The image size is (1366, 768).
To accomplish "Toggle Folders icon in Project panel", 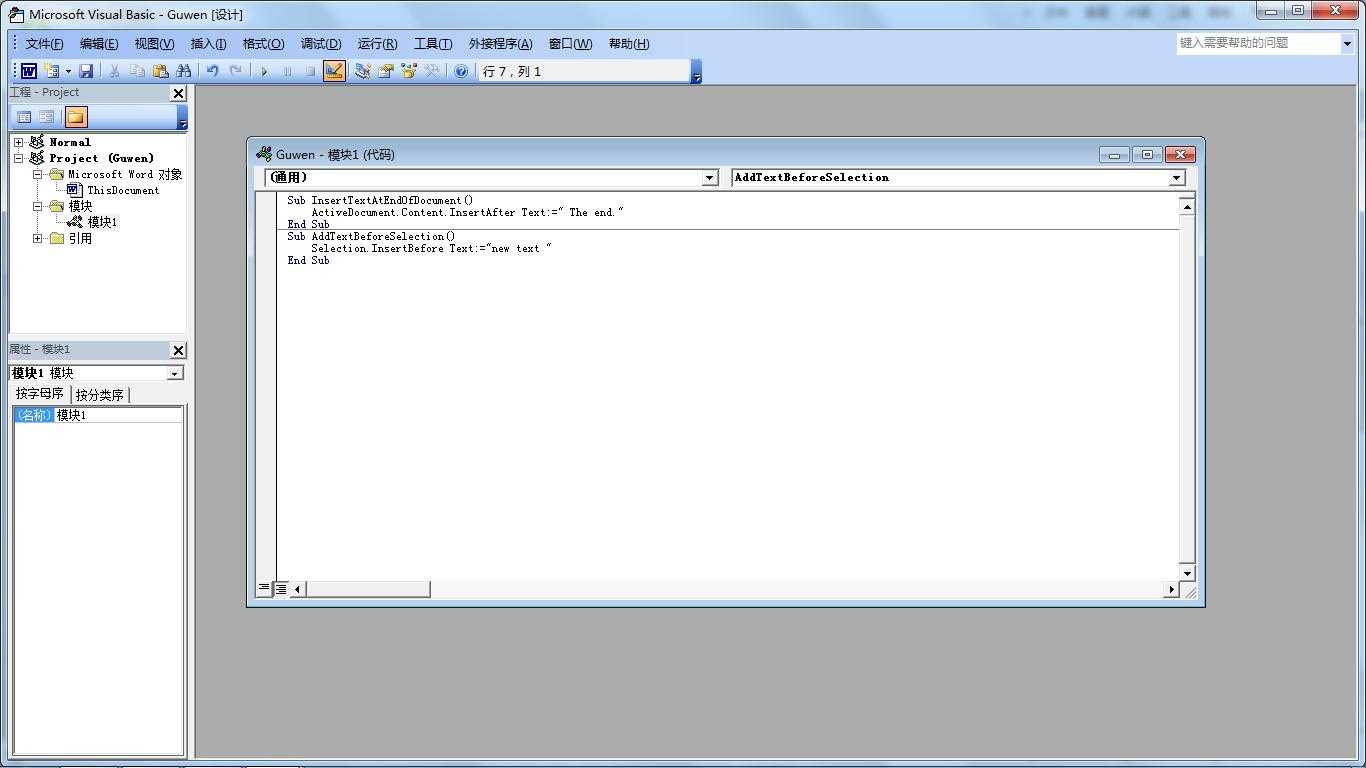I will [x=76, y=117].
